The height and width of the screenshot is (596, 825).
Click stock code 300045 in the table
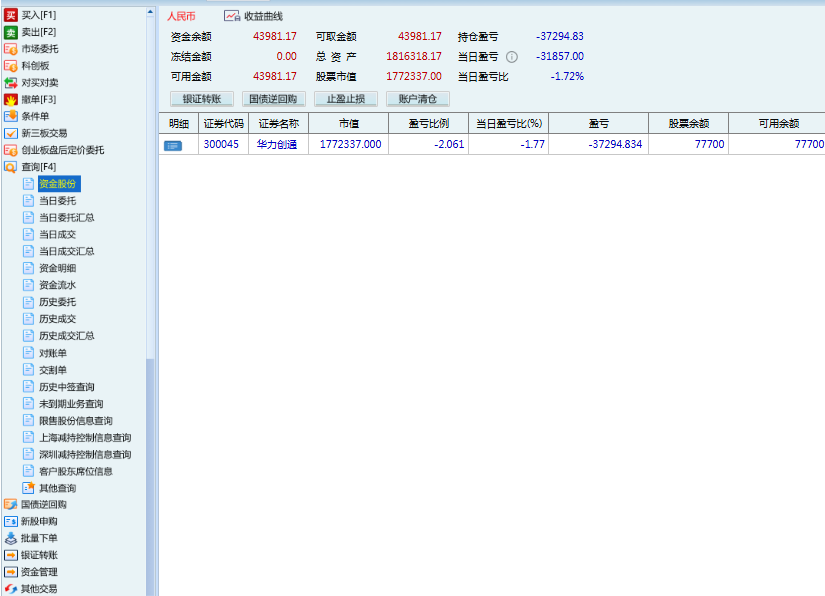click(221, 144)
